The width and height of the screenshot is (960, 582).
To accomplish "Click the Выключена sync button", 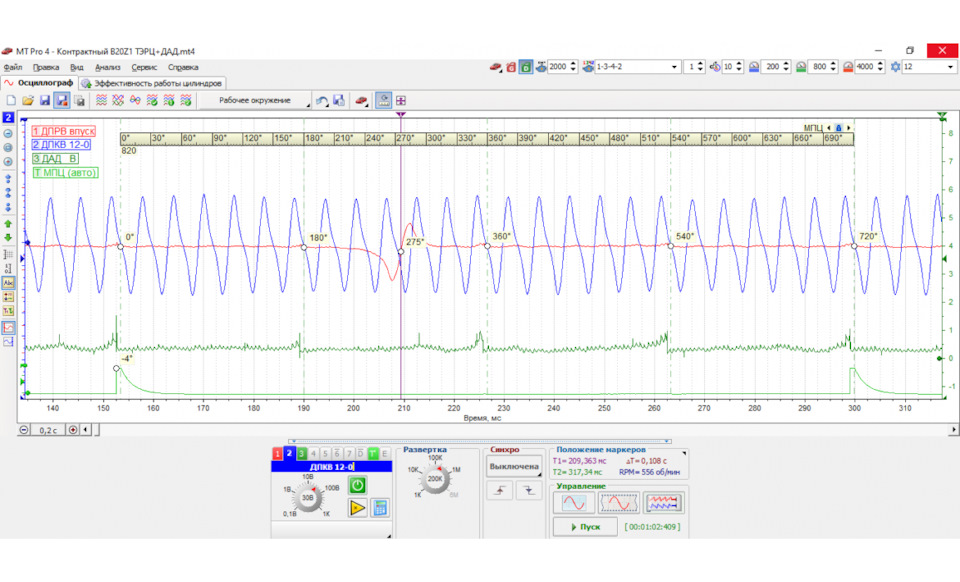I will [514, 466].
